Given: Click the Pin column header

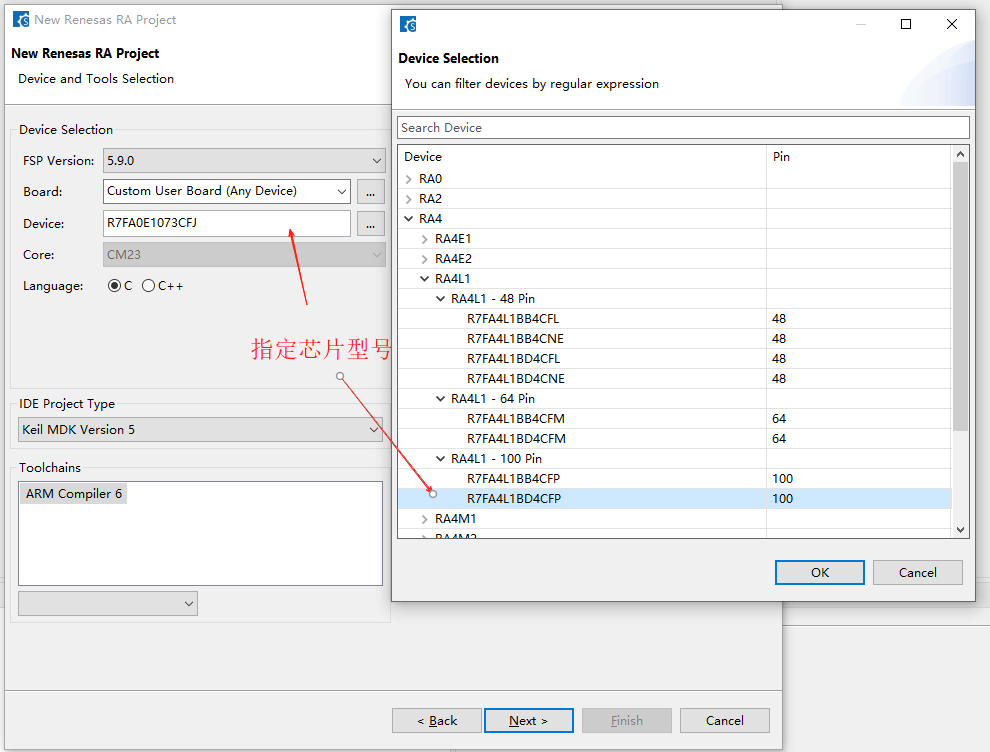Looking at the screenshot, I should (859, 157).
